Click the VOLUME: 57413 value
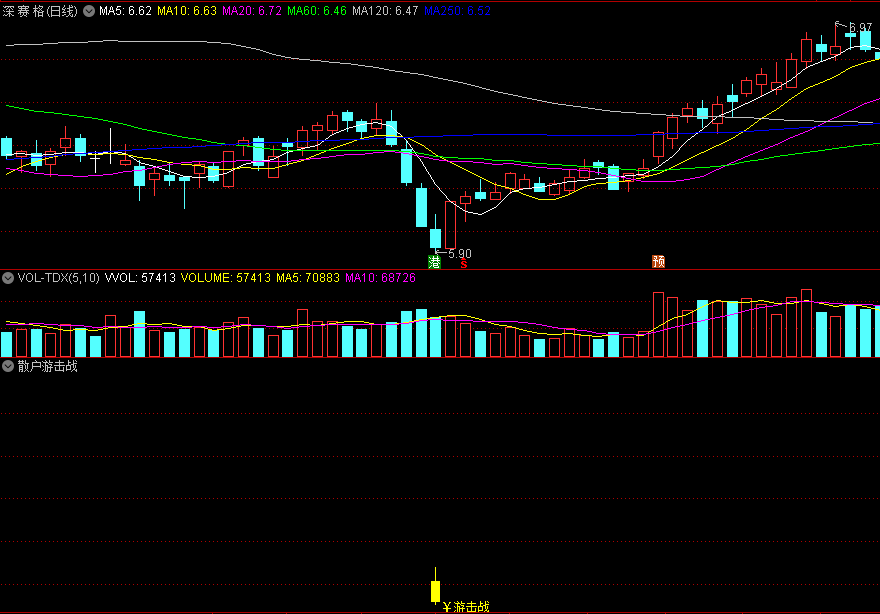Screen dimensions: 880x614 pyautogui.click(x=226, y=278)
